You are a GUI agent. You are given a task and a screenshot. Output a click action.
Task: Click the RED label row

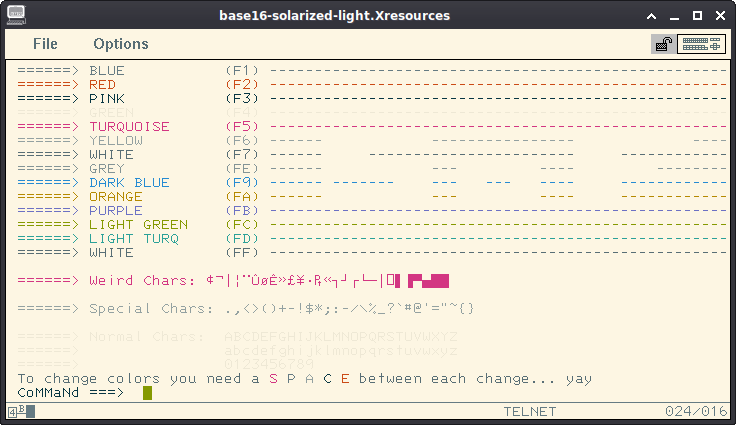[102, 85]
